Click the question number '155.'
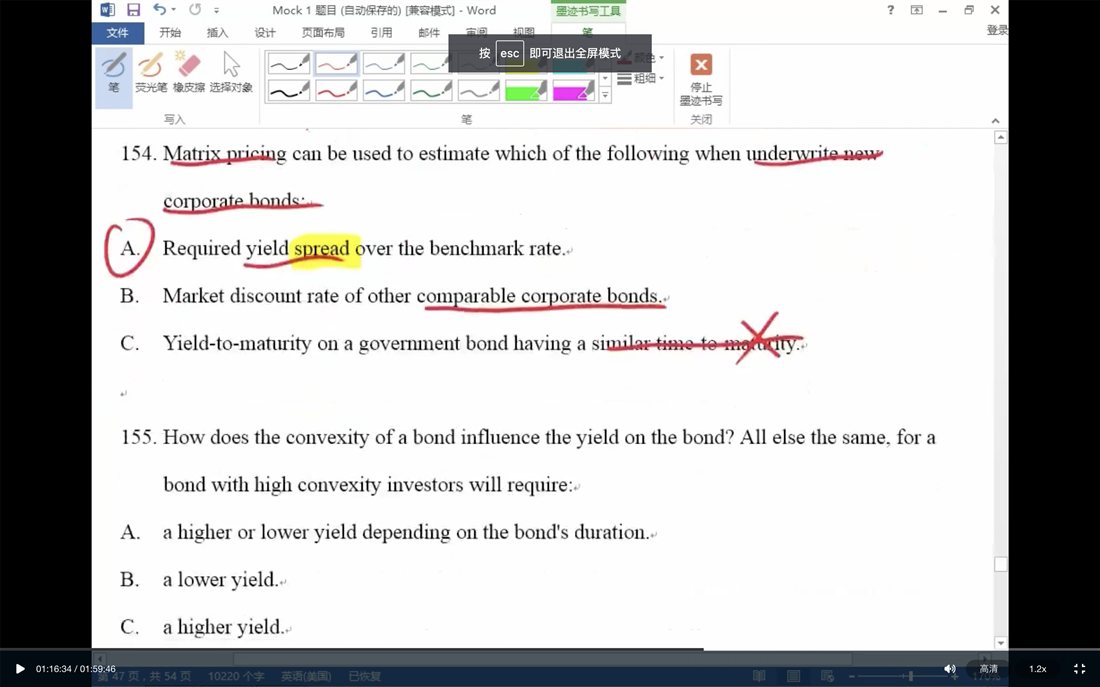This screenshot has width=1100, height=687. [139, 437]
